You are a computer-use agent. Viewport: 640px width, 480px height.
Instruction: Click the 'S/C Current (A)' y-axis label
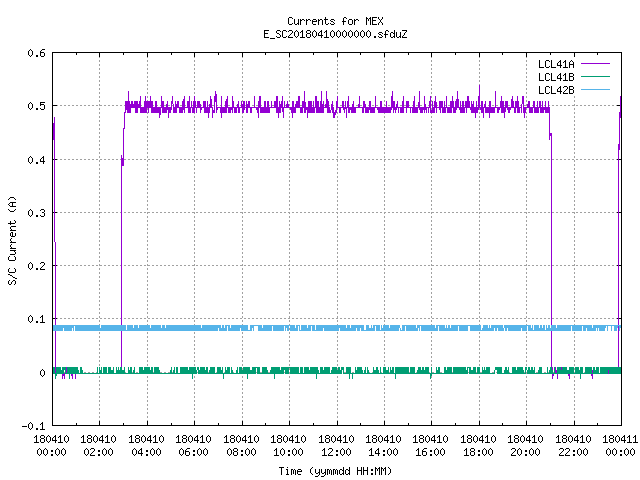click(x=13, y=240)
